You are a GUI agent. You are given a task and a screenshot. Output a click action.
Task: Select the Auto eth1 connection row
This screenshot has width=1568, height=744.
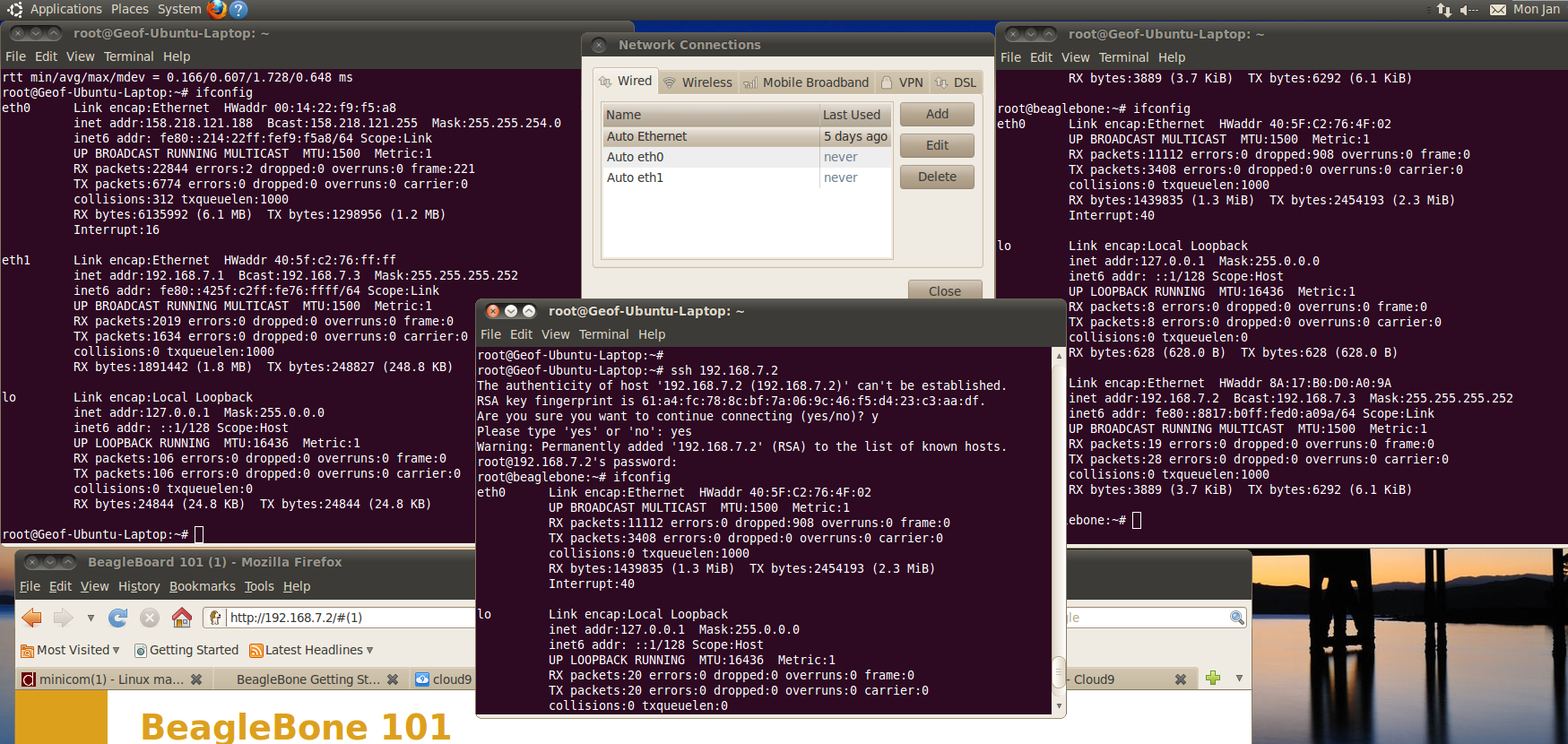[747, 177]
